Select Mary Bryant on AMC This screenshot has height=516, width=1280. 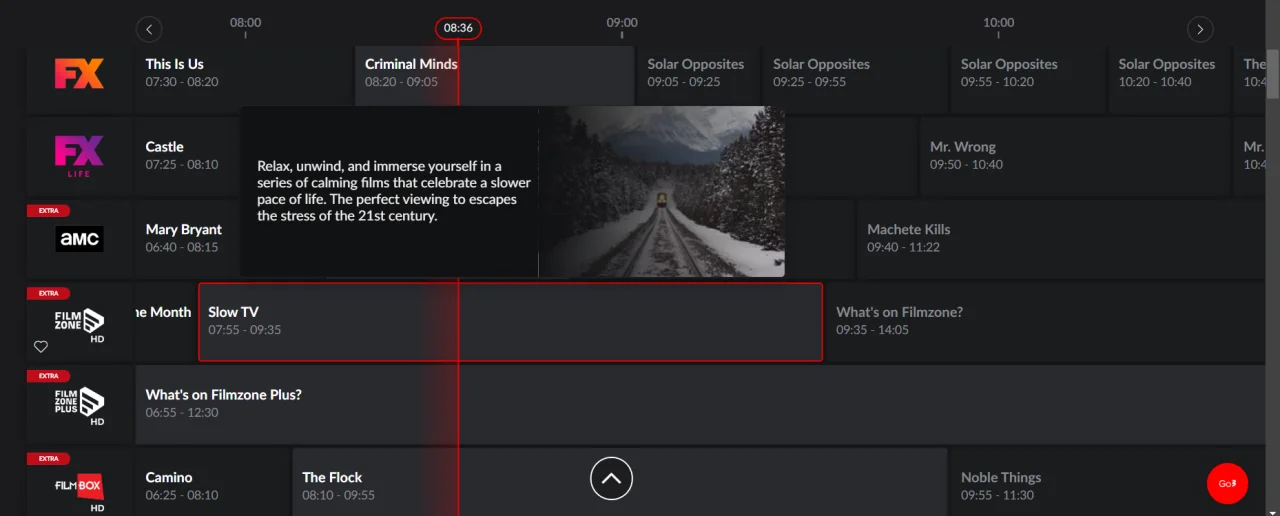(188, 238)
